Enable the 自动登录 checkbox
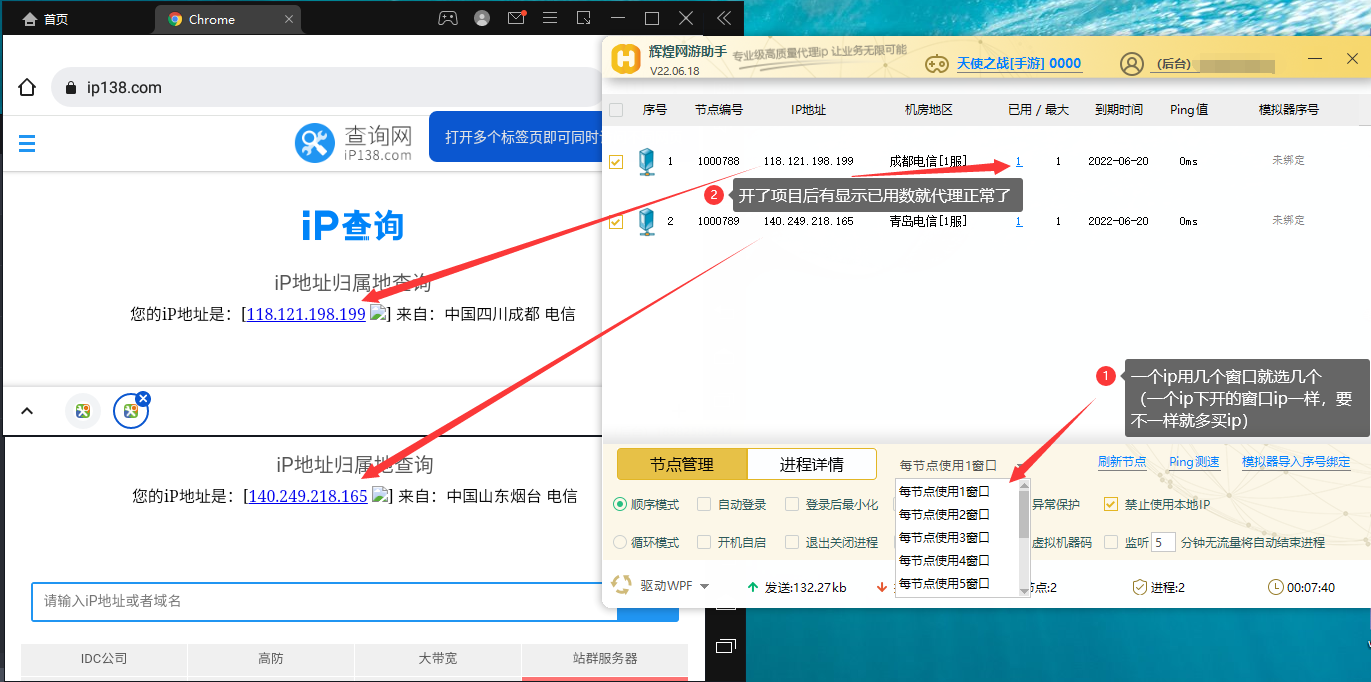This screenshot has width=1371, height=682. tap(704, 505)
